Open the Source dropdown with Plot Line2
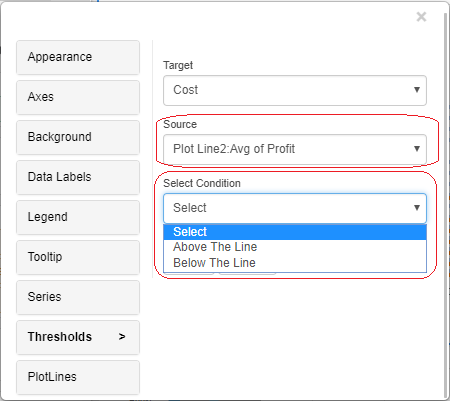 pos(295,149)
